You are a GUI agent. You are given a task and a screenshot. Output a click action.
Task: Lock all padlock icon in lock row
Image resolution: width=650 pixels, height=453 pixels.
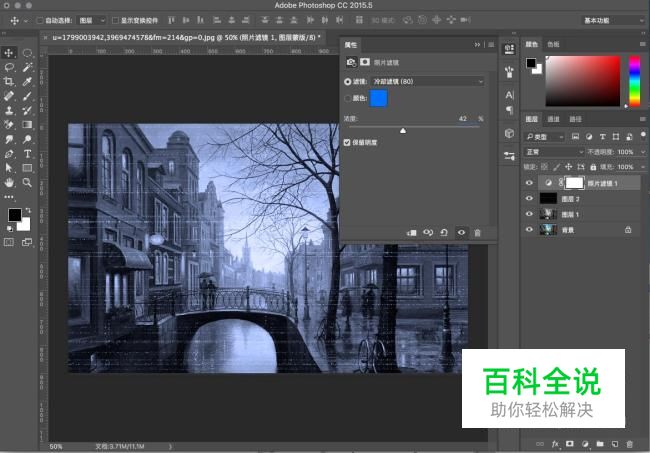point(593,167)
